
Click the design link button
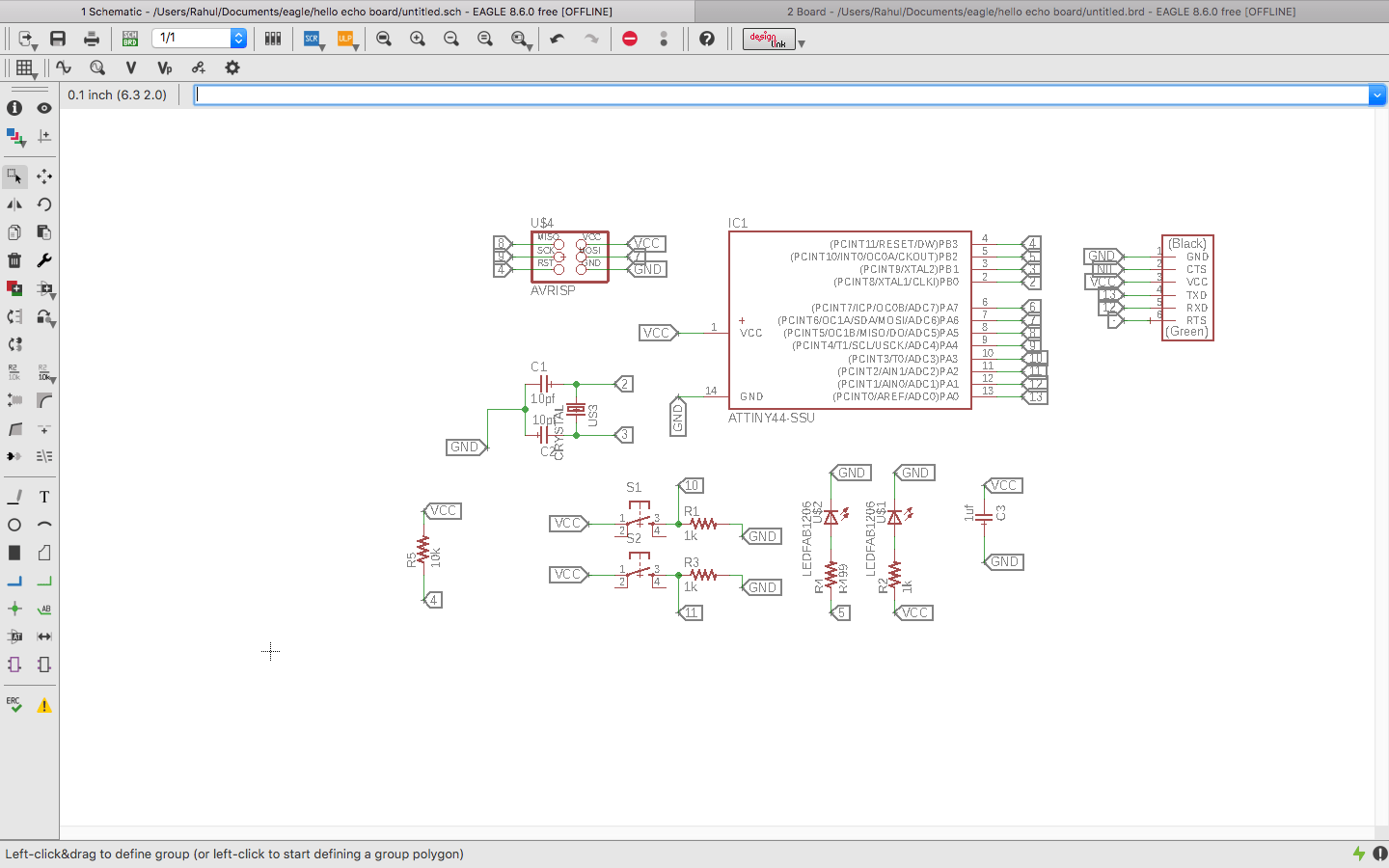click(x=769, y=39)
